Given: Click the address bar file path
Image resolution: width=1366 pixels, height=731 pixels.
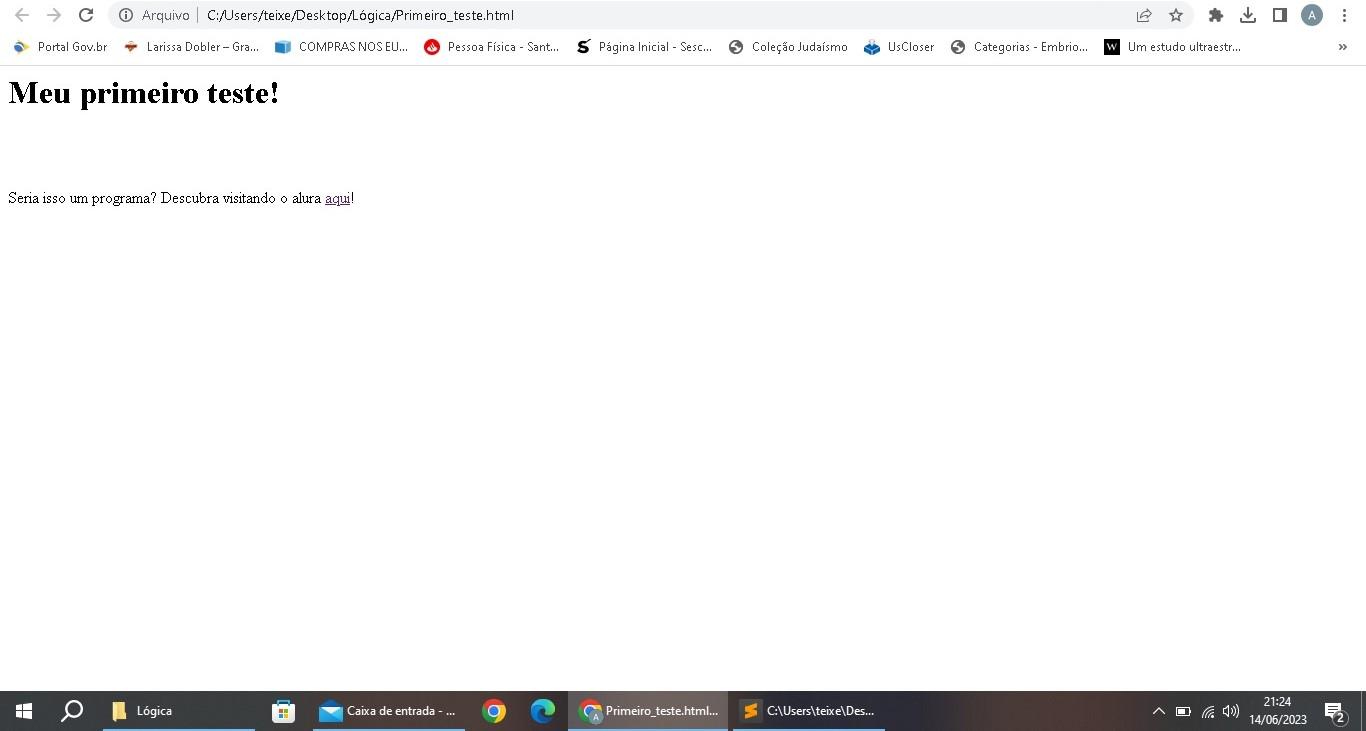Looking at the screenshot, I should (360, 15).
